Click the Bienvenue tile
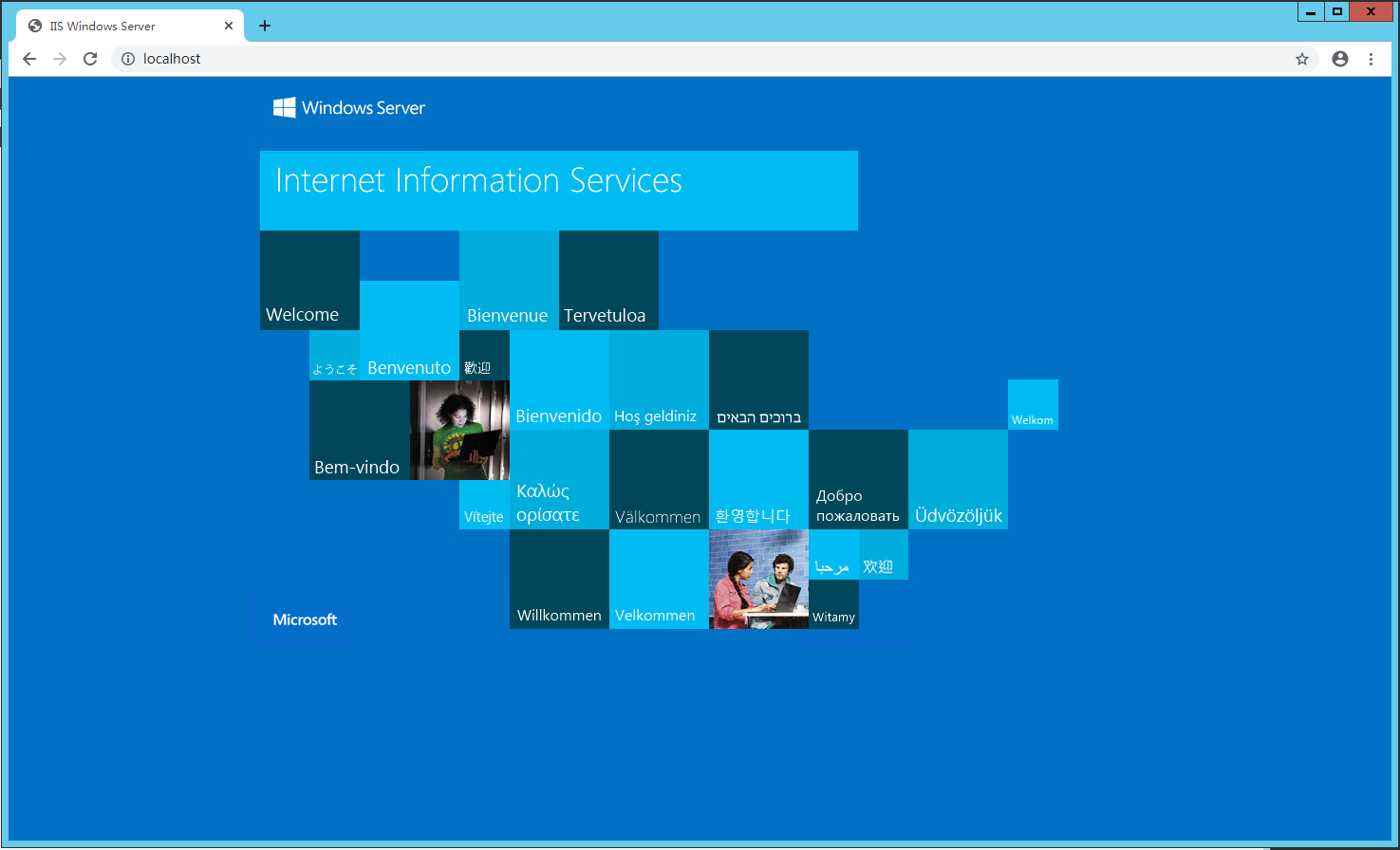Image resolution: width=1400 pixels, height=850 pixels. 509,281
